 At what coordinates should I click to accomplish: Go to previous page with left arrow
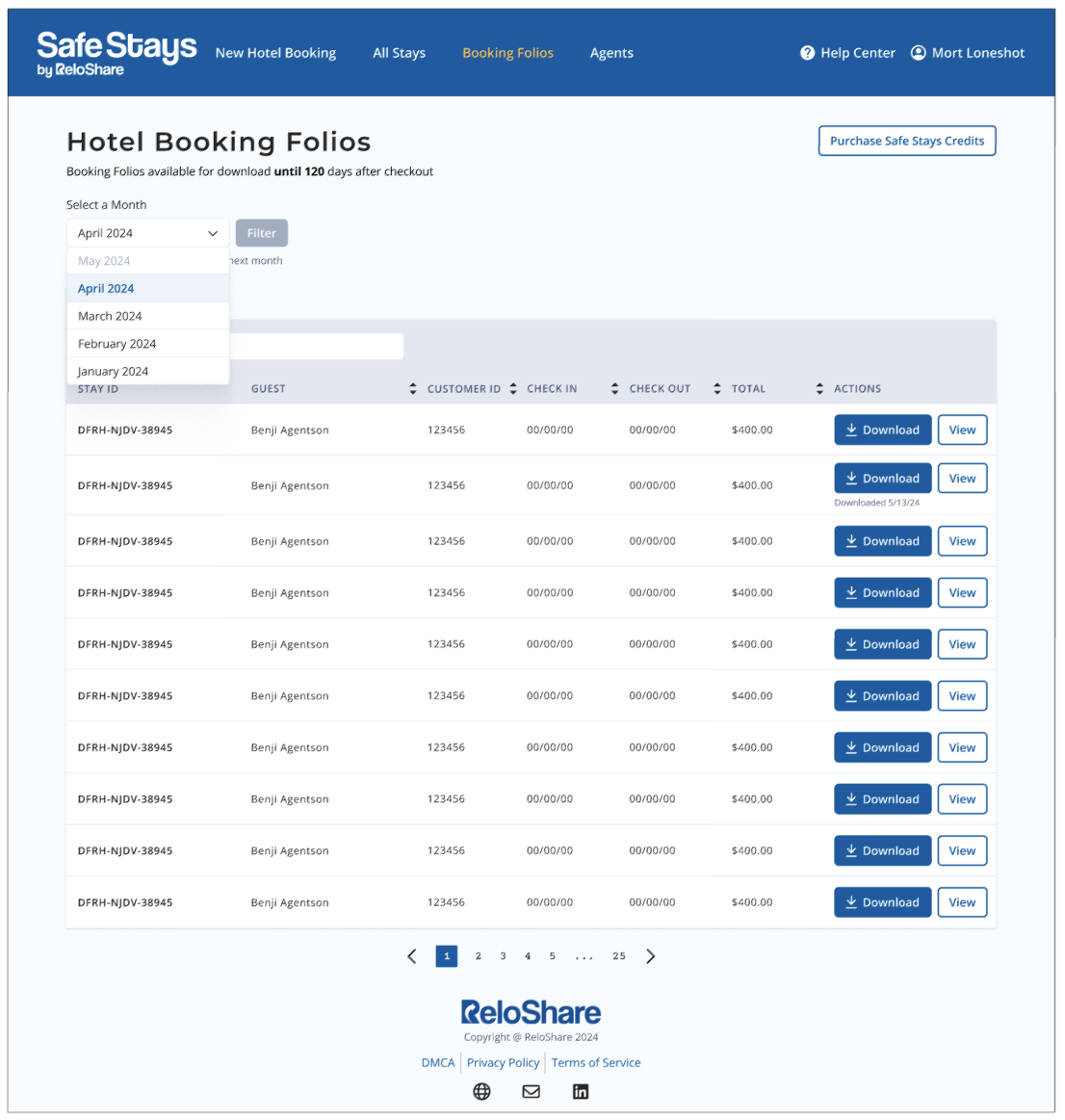[412, 956]
